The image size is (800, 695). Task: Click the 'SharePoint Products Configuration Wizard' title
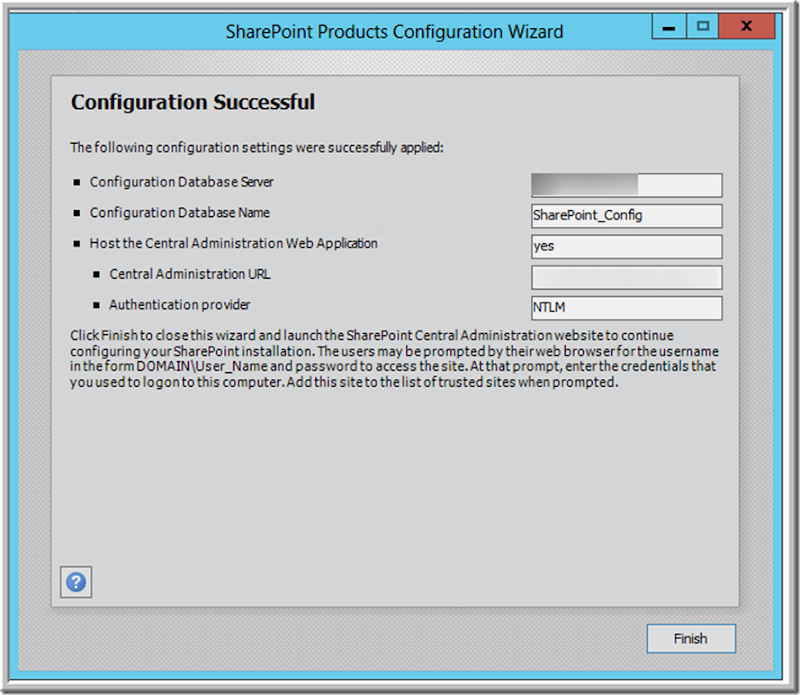click(x=394, y=32)
